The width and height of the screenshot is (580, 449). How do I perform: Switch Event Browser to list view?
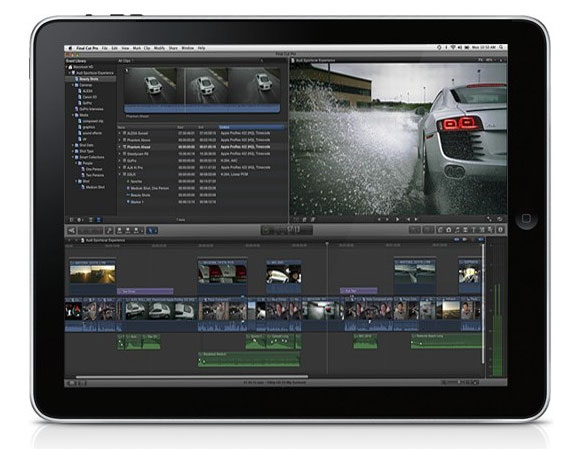(98, 220)
